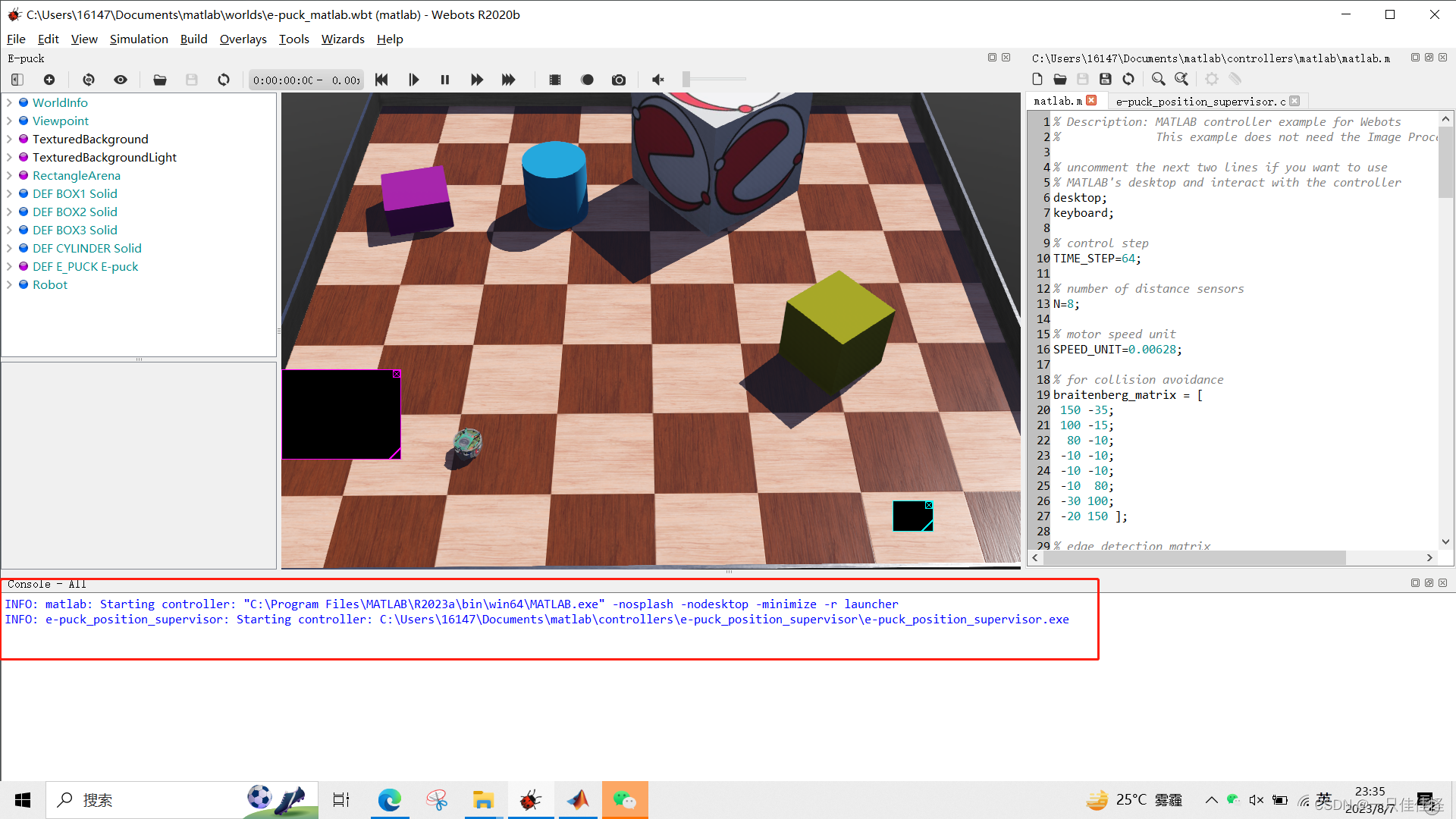Switch to the matlab.m tab
The image size is (1456, 819).
click(1058, 101)
